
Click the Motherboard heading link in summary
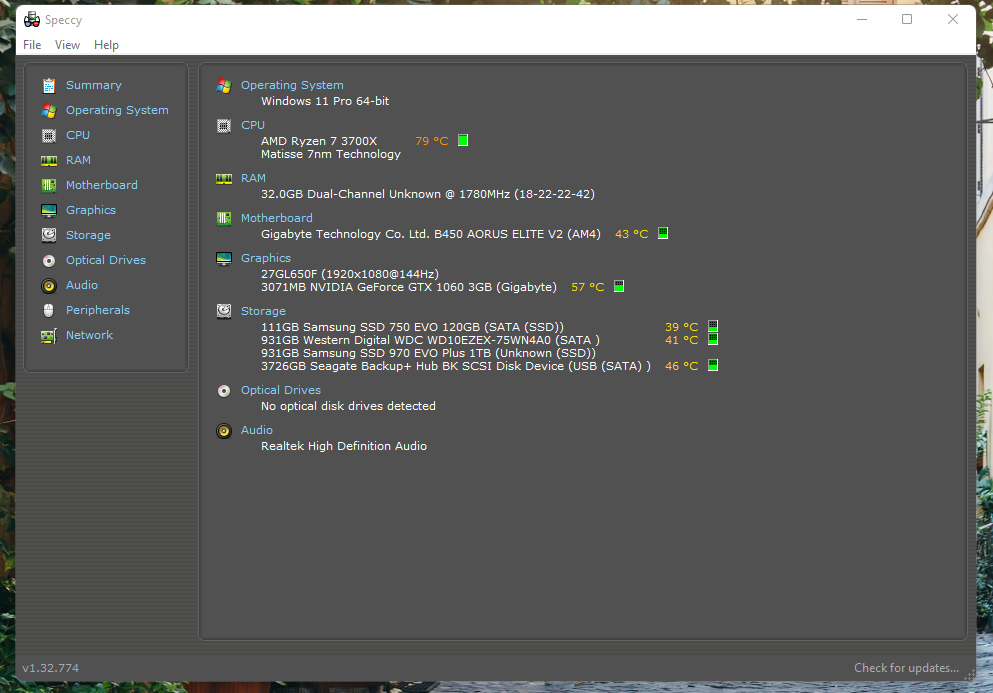click(x=277, y=219)
